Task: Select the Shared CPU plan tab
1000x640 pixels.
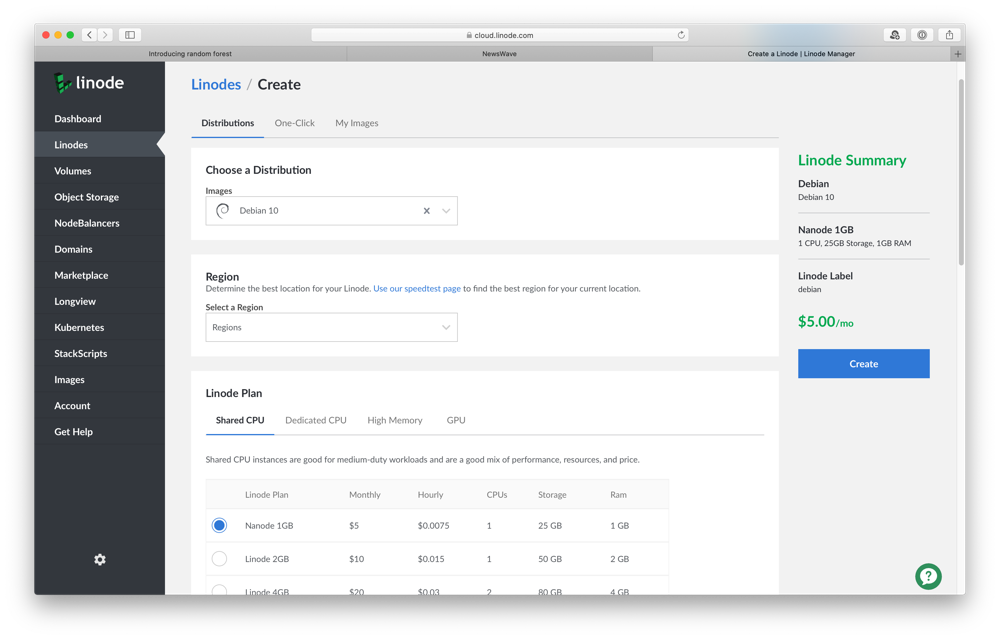Action: coord(240,420)
